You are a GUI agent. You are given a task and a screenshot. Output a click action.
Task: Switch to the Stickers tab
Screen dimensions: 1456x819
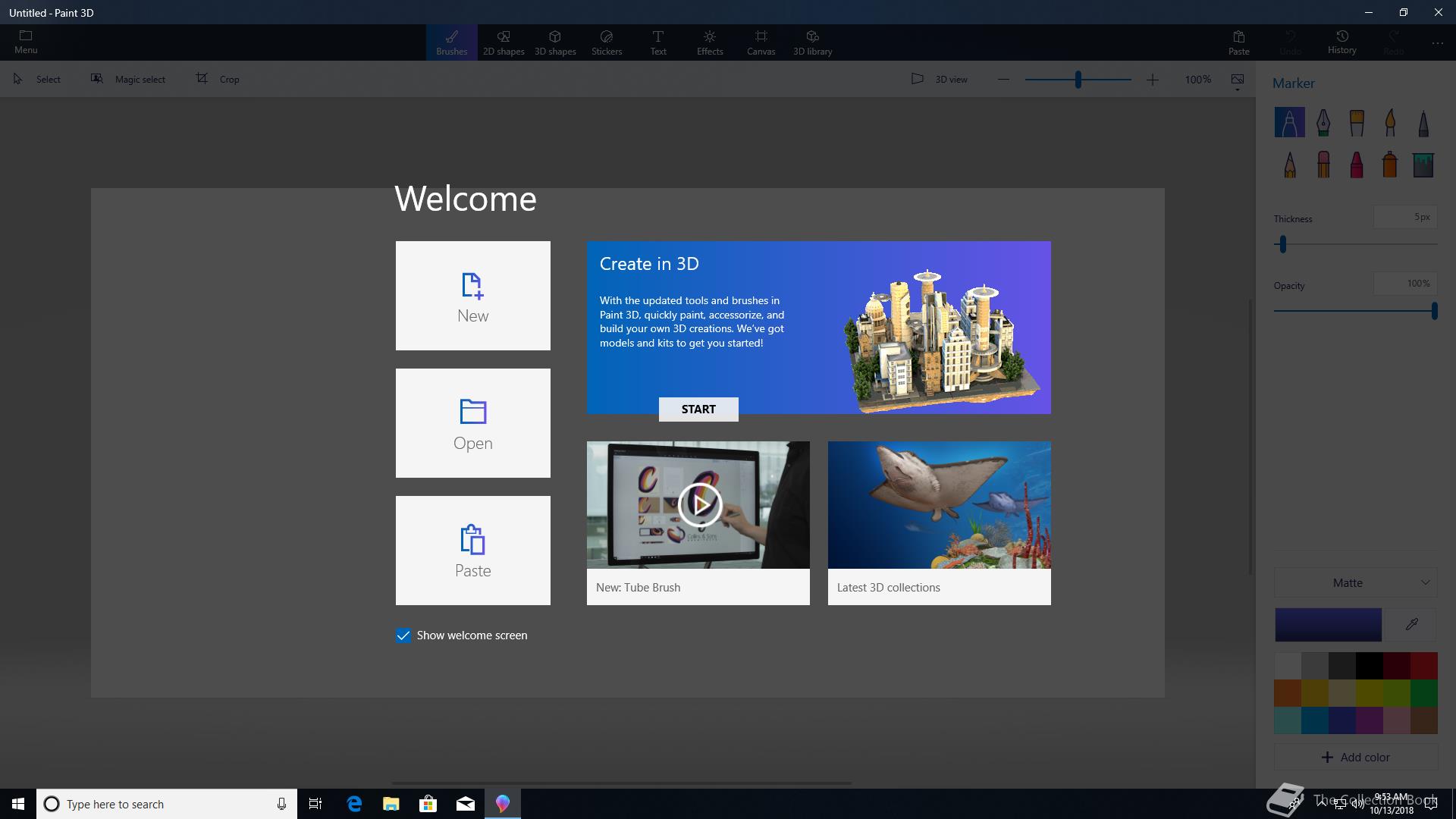coord(606,42)
